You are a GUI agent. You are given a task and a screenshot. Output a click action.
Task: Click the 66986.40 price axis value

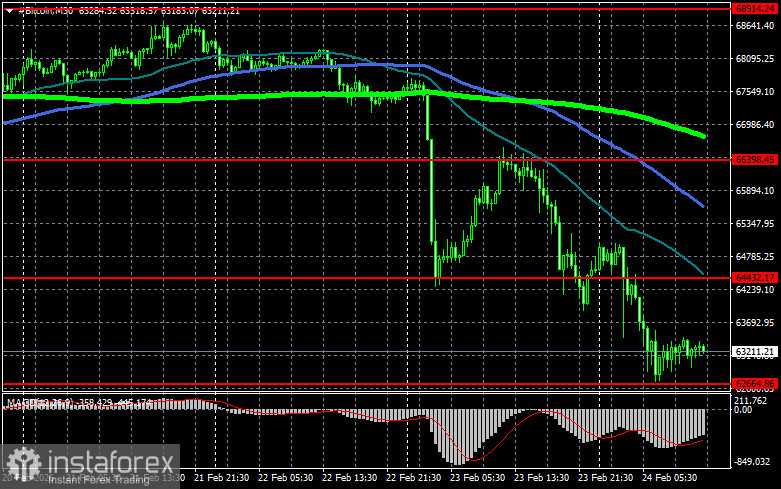tap(755, 124)
